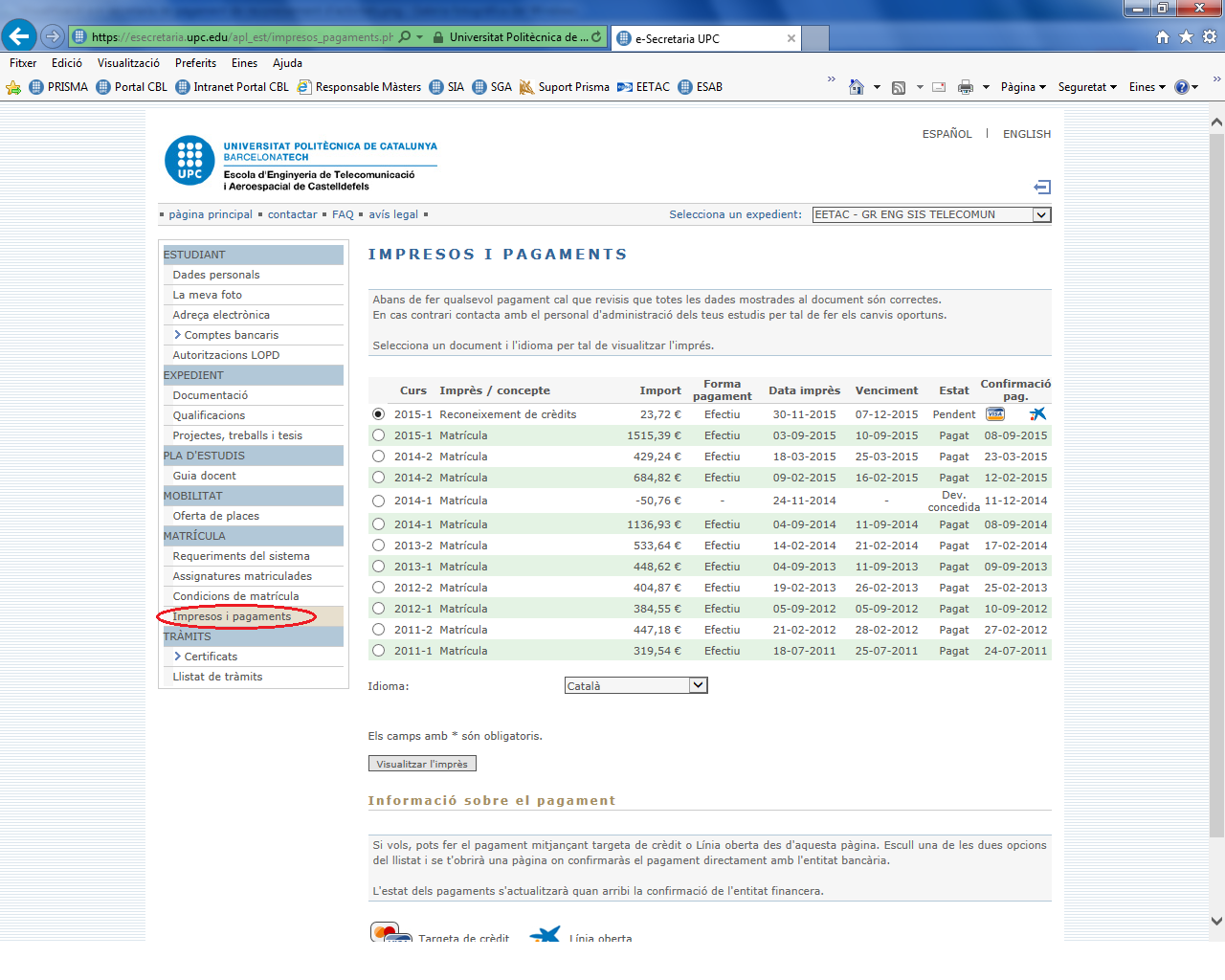Screen dimensions: 1225x980
Task: Select the 2014-1 refund -50,76 € radio button
Action: click(x=378, y=501)
